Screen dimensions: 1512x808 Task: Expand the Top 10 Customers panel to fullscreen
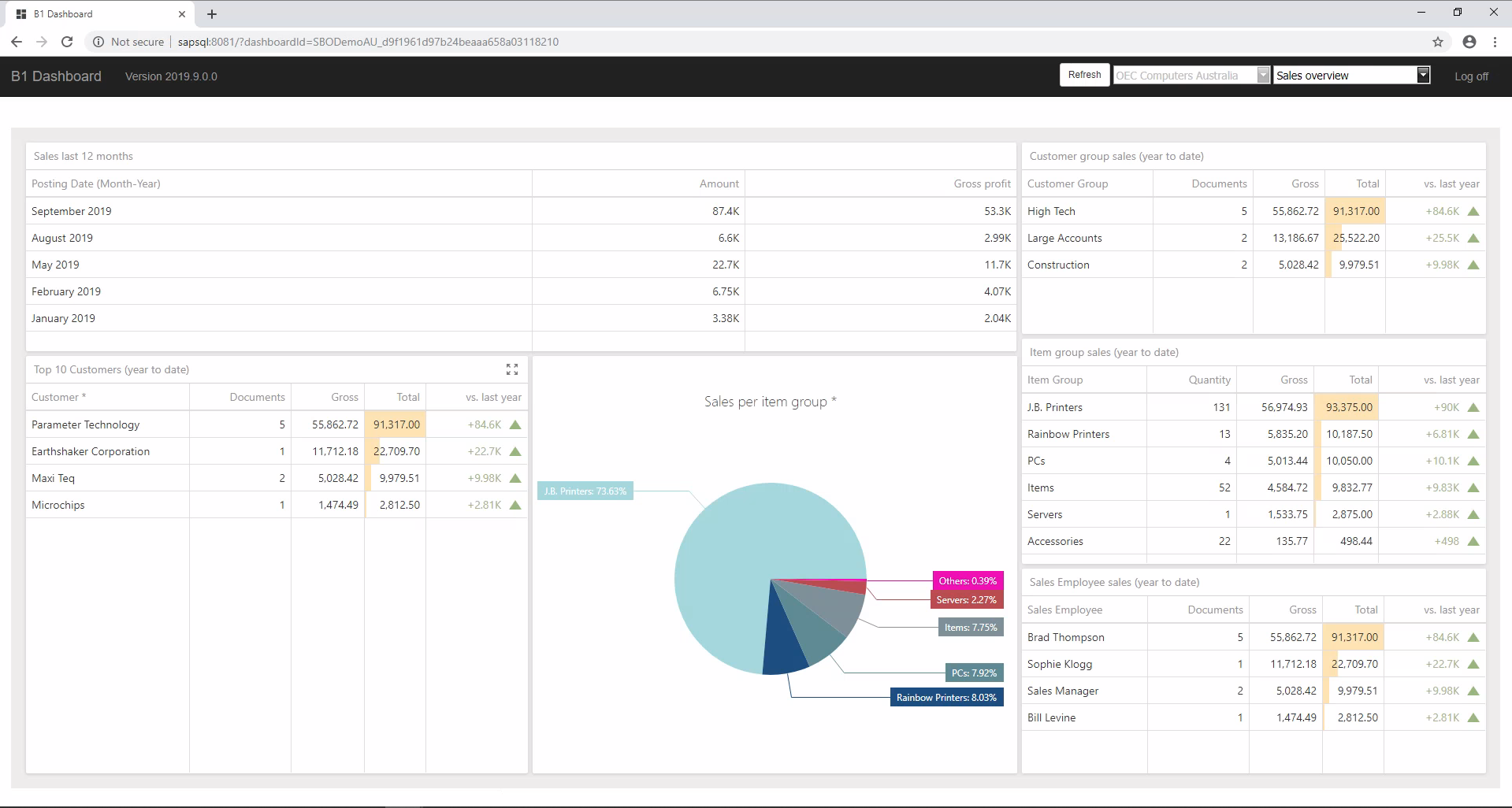[511, 369]
